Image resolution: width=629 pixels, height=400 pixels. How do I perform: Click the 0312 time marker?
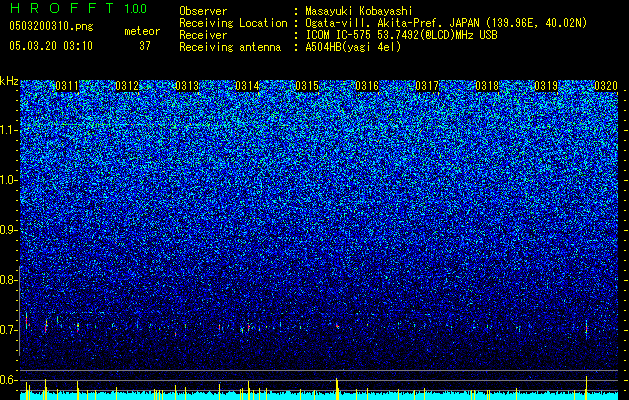click(x=127, y=86)
